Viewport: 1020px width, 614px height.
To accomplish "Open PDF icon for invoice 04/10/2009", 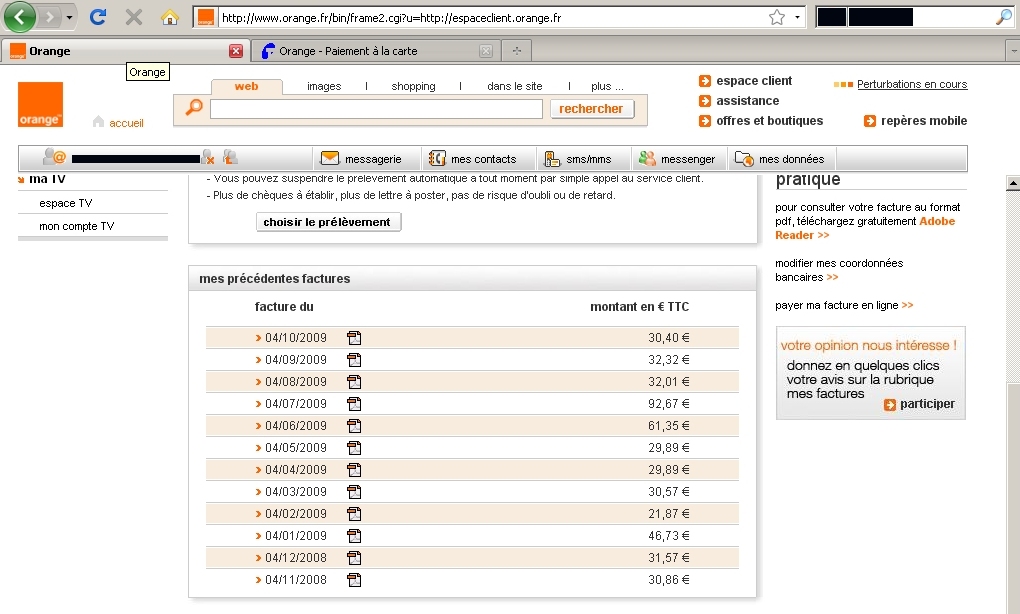I will tap(354, 338).
